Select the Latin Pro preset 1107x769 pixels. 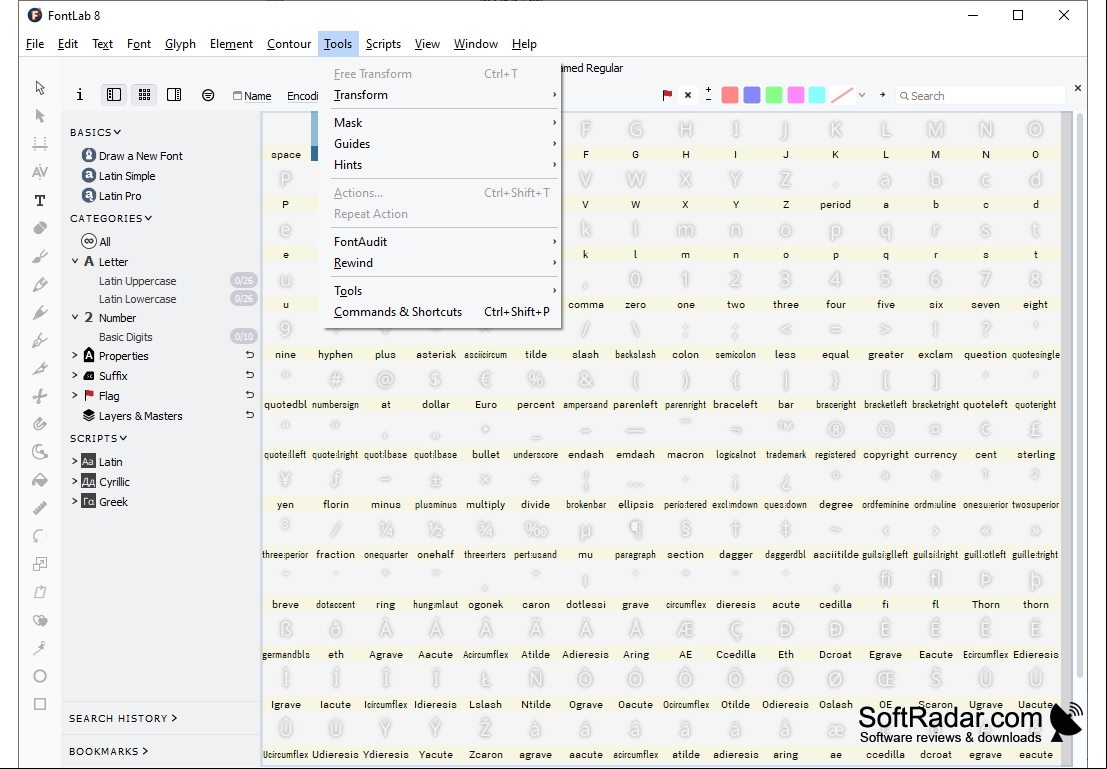point(120,196)
